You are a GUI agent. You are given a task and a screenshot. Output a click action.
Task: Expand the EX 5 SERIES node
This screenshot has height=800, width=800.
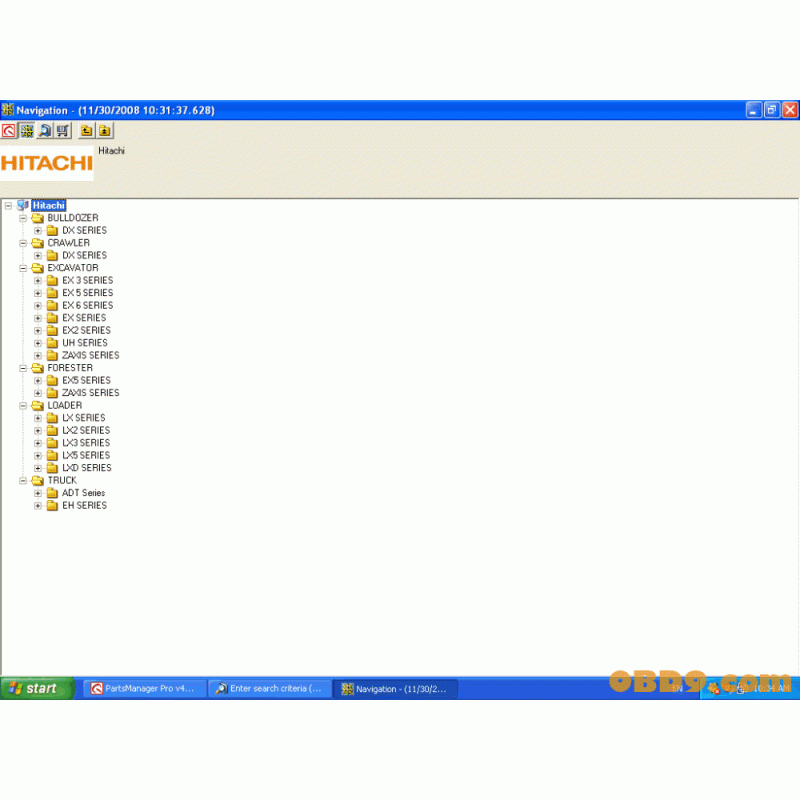pyautogui.click(x=38, y=293)
